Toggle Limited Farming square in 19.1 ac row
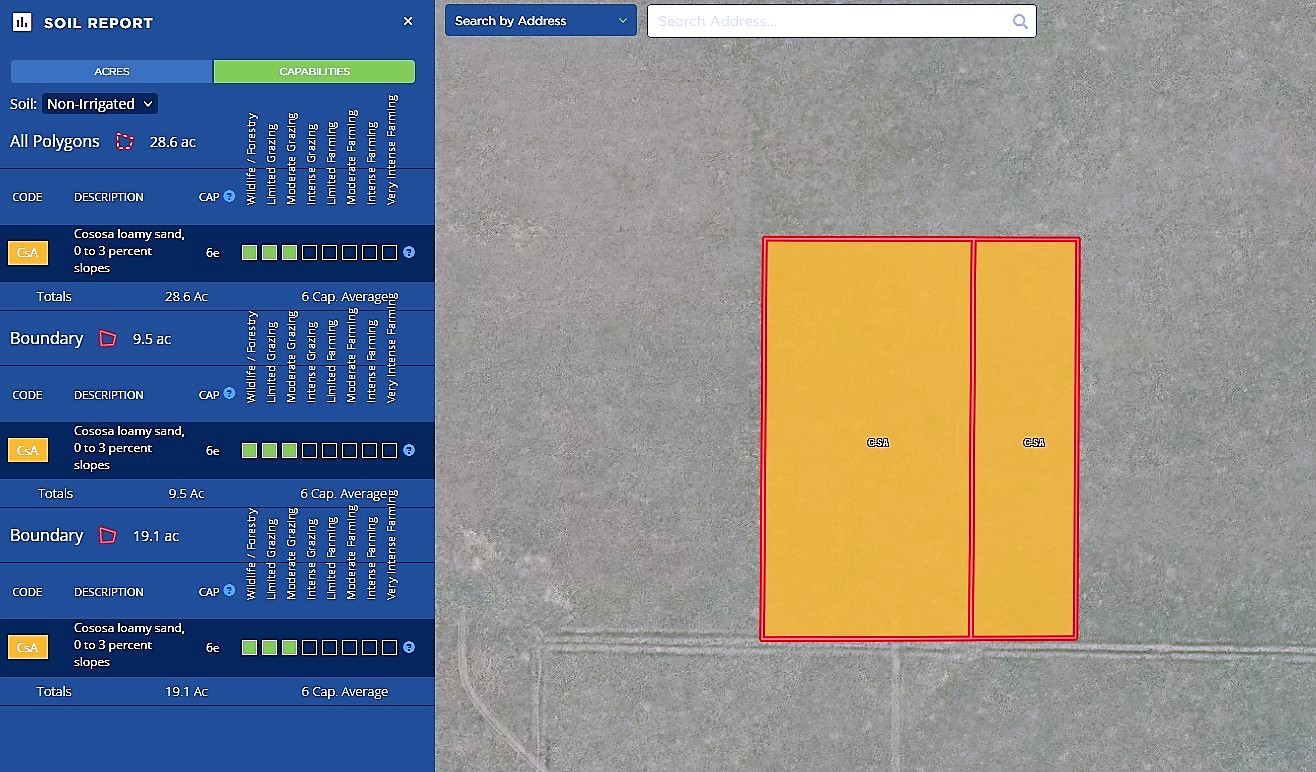Screen dimensions: 1316x772 [x=329, y=647]
